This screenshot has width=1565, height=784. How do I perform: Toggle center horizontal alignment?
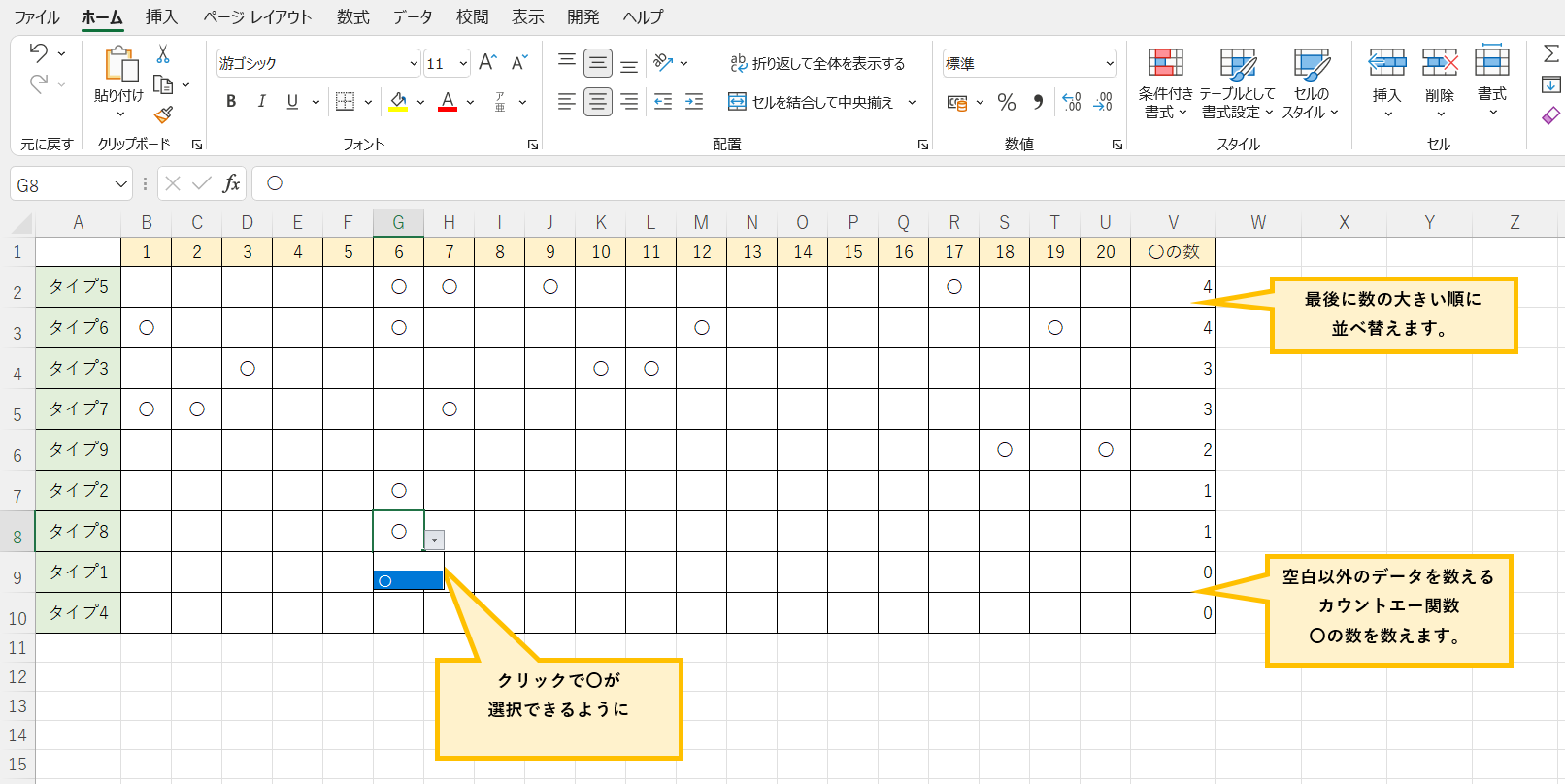click(x=598, y=102)
